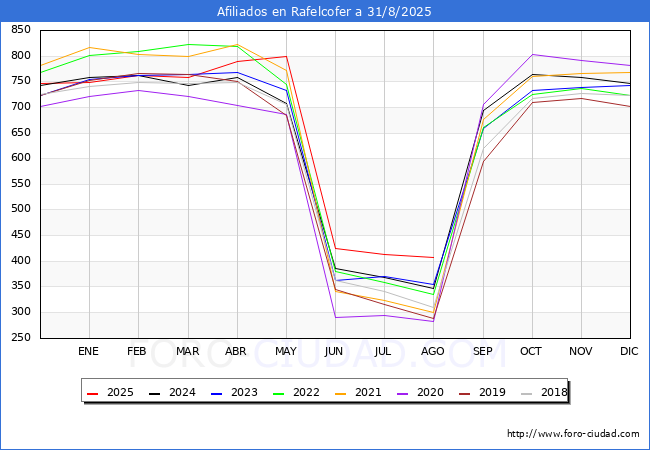The width and height of the screenshot is (650, 450).
Task: Select the 2018 legend entry
Action: point(554,393)
